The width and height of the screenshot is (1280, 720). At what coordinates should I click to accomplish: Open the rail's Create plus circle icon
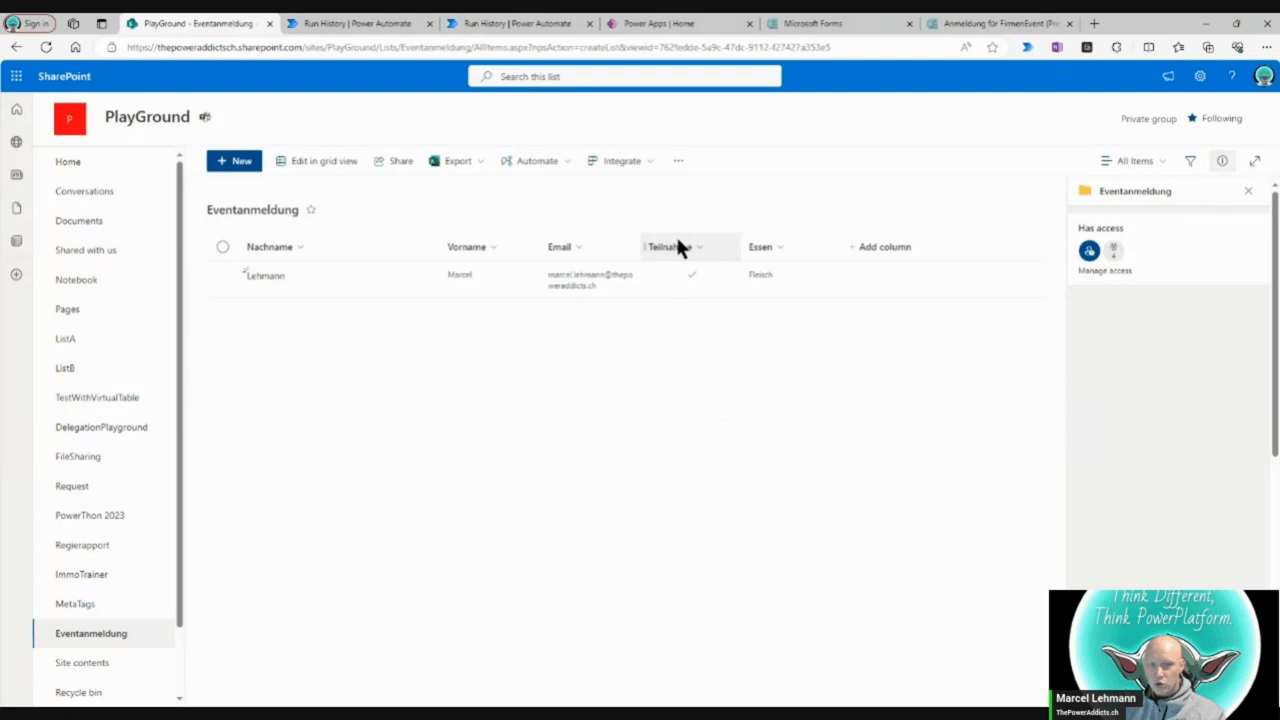16,274
